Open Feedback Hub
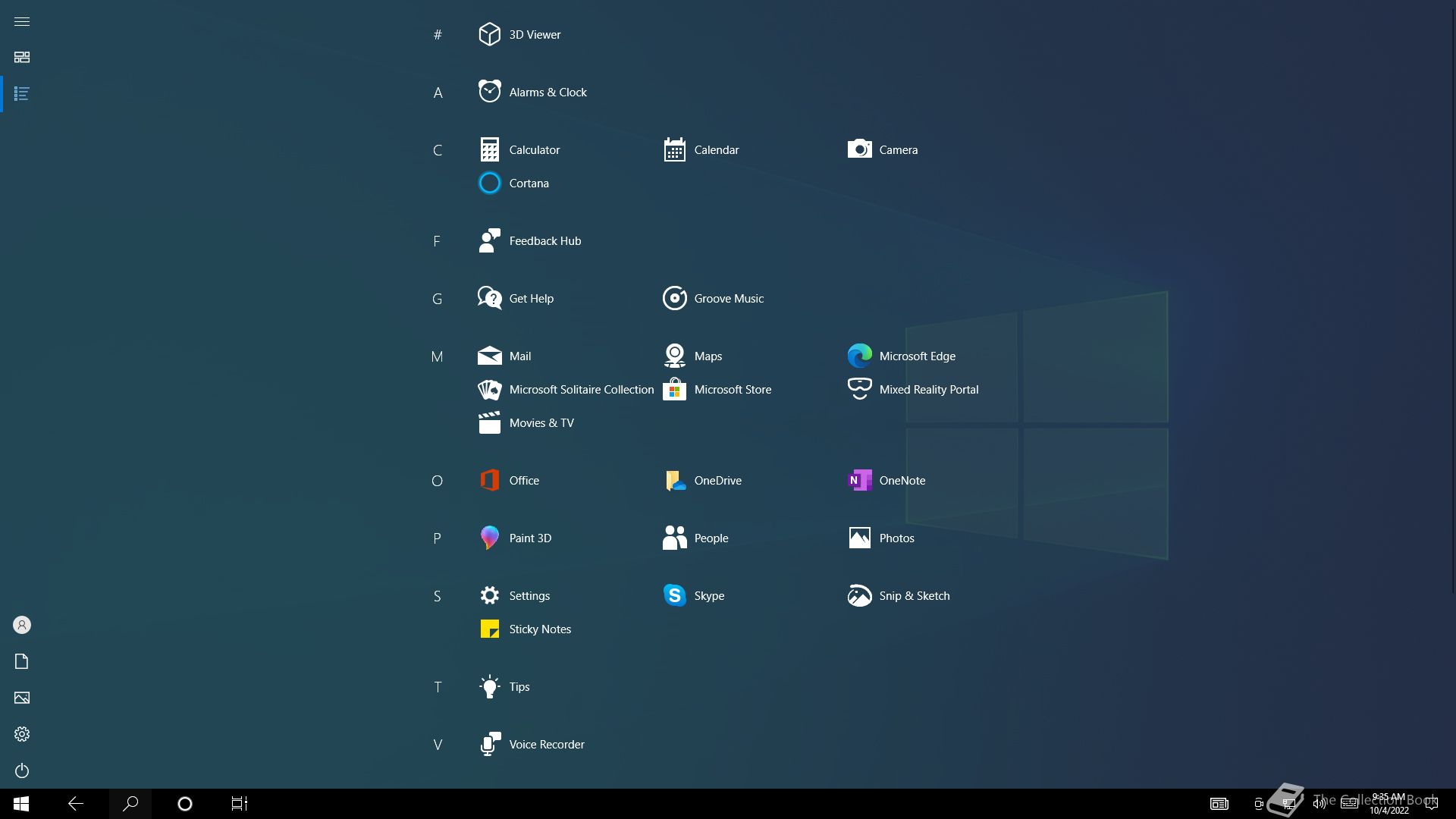Image resolution: width=1456 pixels, height=819 pixels. coord(529,241)
